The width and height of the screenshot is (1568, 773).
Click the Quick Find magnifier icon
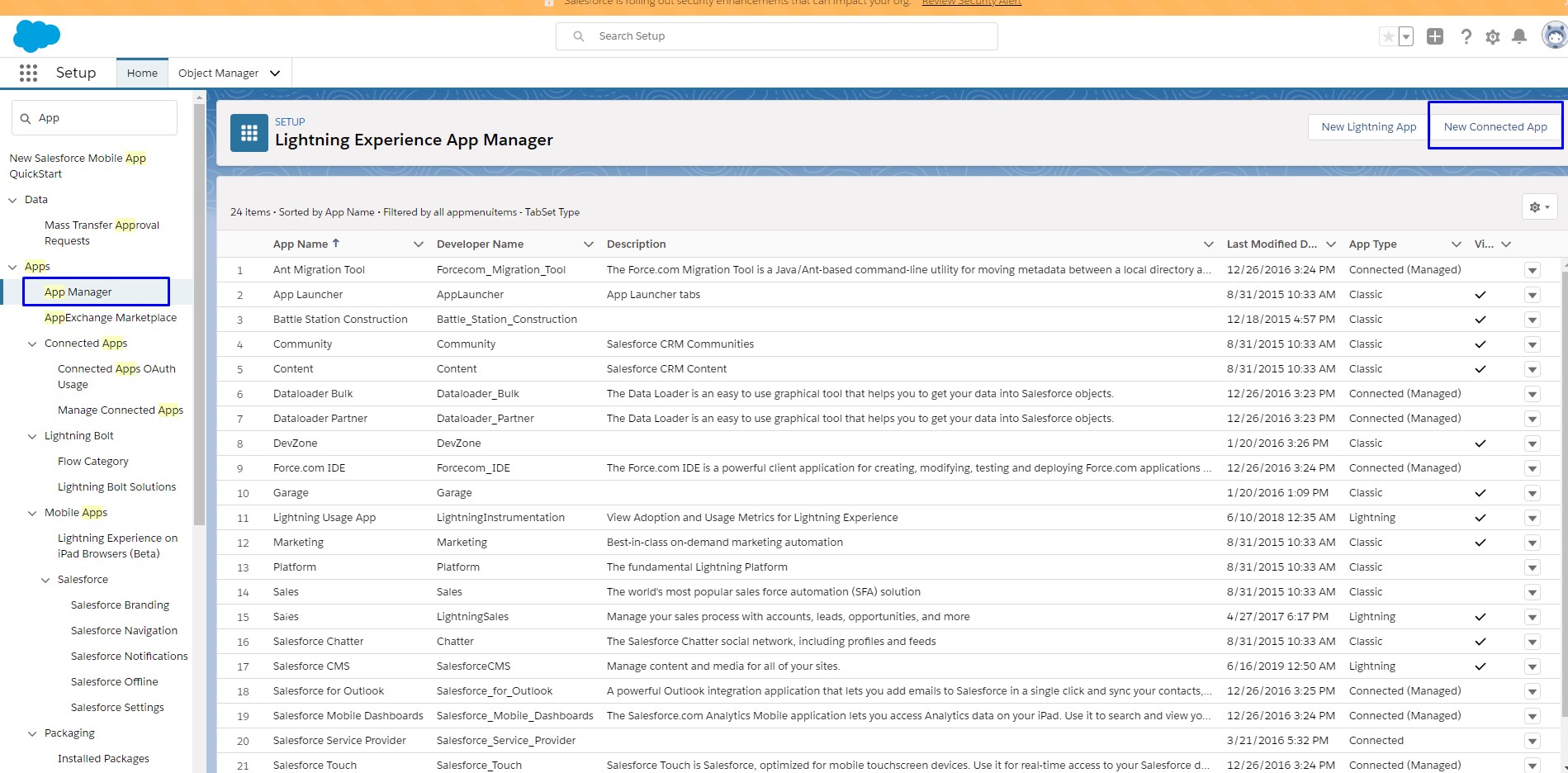pyautogui.click(x=26, y=118)
